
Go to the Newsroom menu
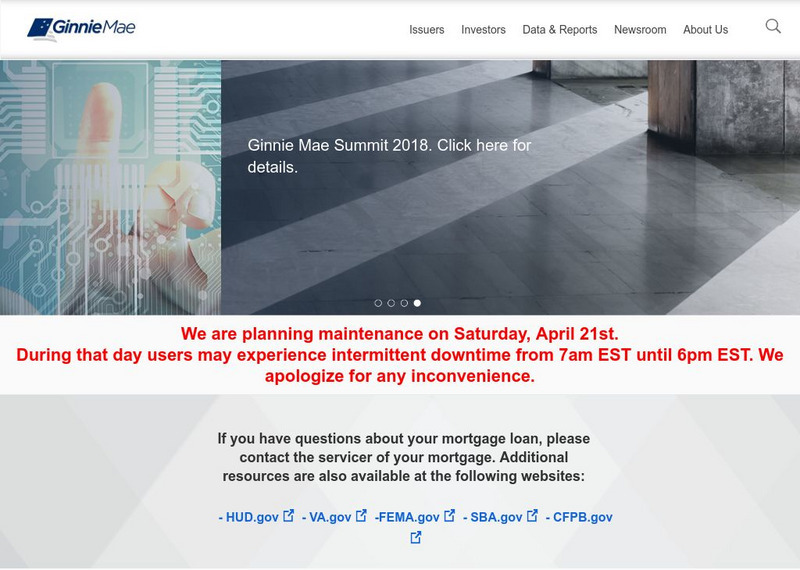[x=640, y=30]
